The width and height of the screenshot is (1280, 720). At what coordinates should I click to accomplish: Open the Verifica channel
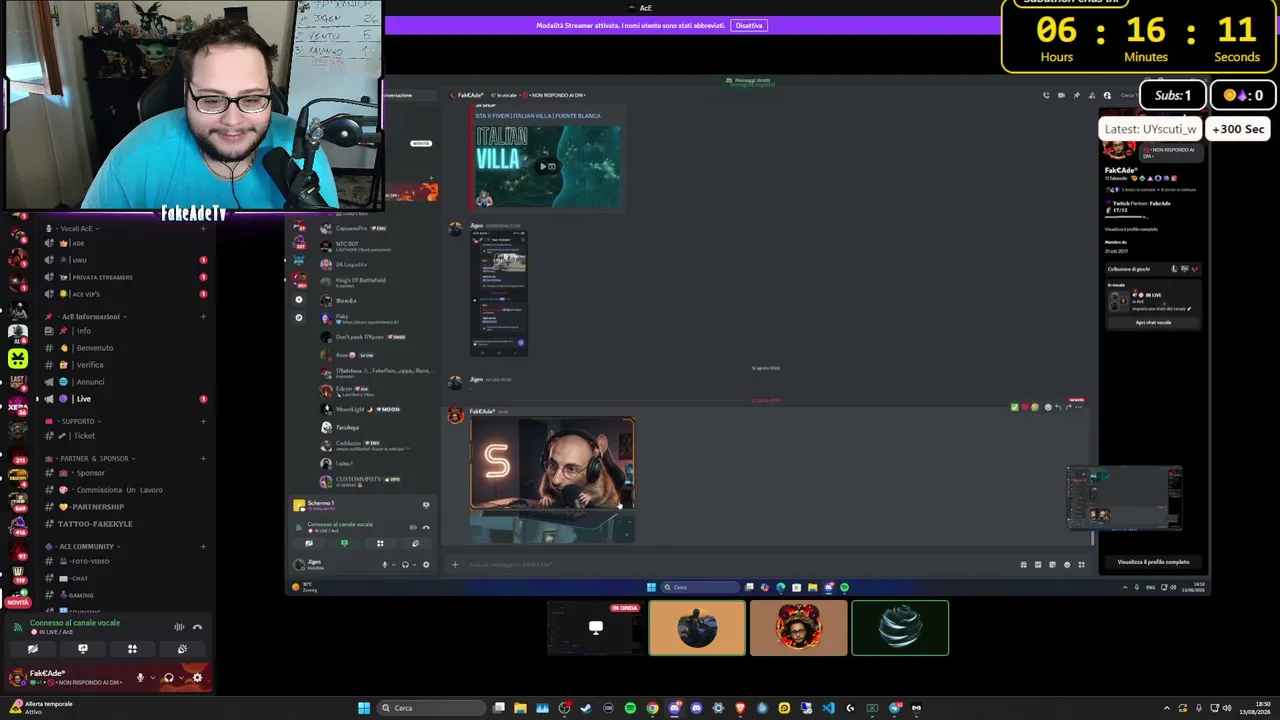coord(125,365)
